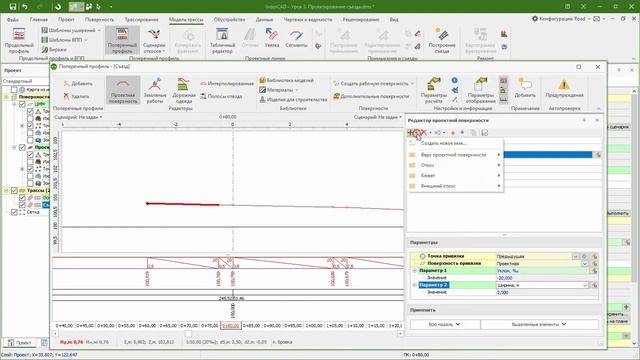Open the Конфигурация Road dropdown
Viewport: 640px width, 360px height.
(x=562, y=19)
